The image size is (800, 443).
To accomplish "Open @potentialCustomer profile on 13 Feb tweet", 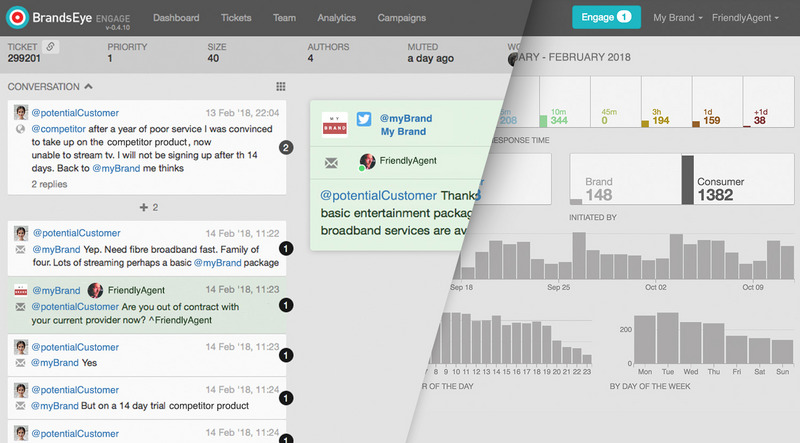I will pos(75,113).
